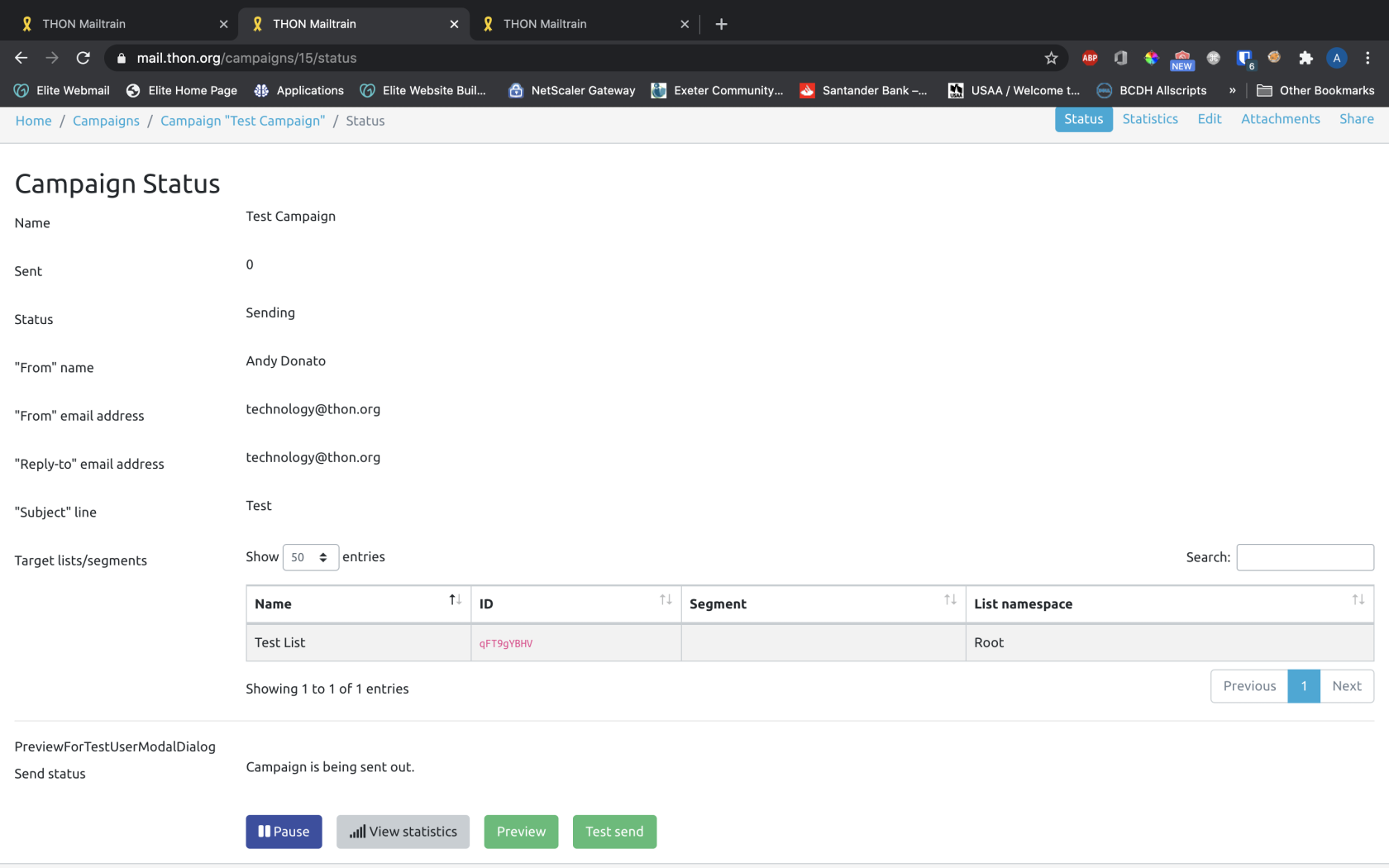Close the first THON Mailtrain tab

(223, 24)
